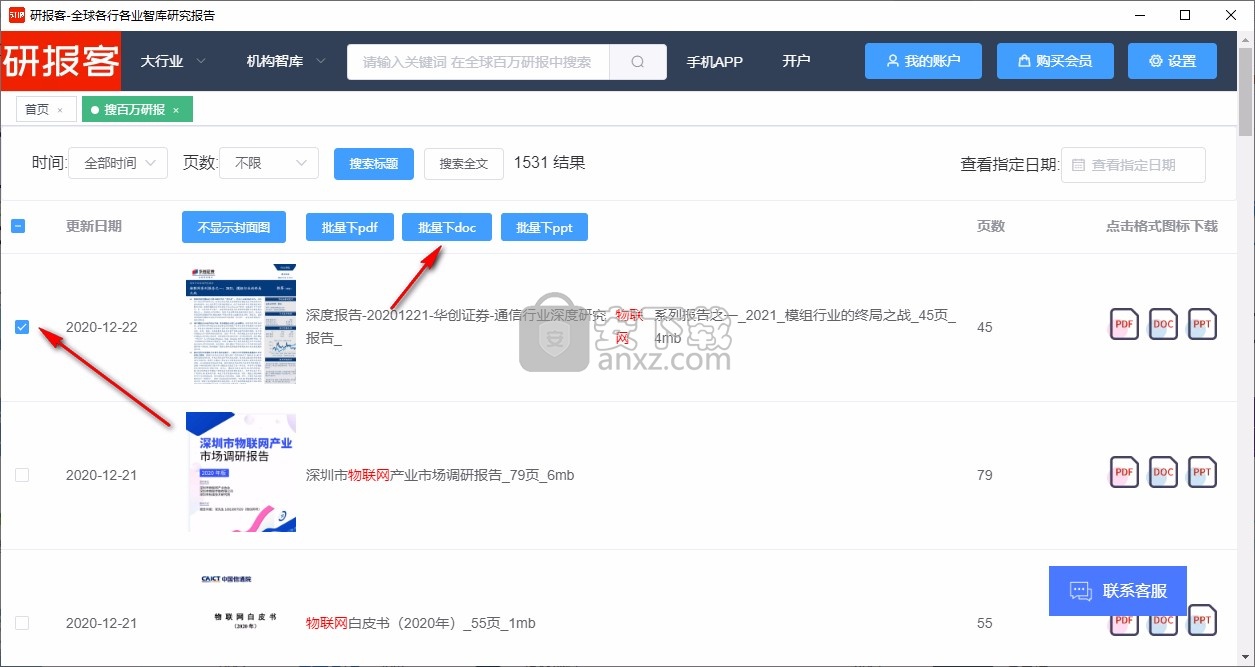Open the 开户 menu item
1255x667 pixels.
796,61
